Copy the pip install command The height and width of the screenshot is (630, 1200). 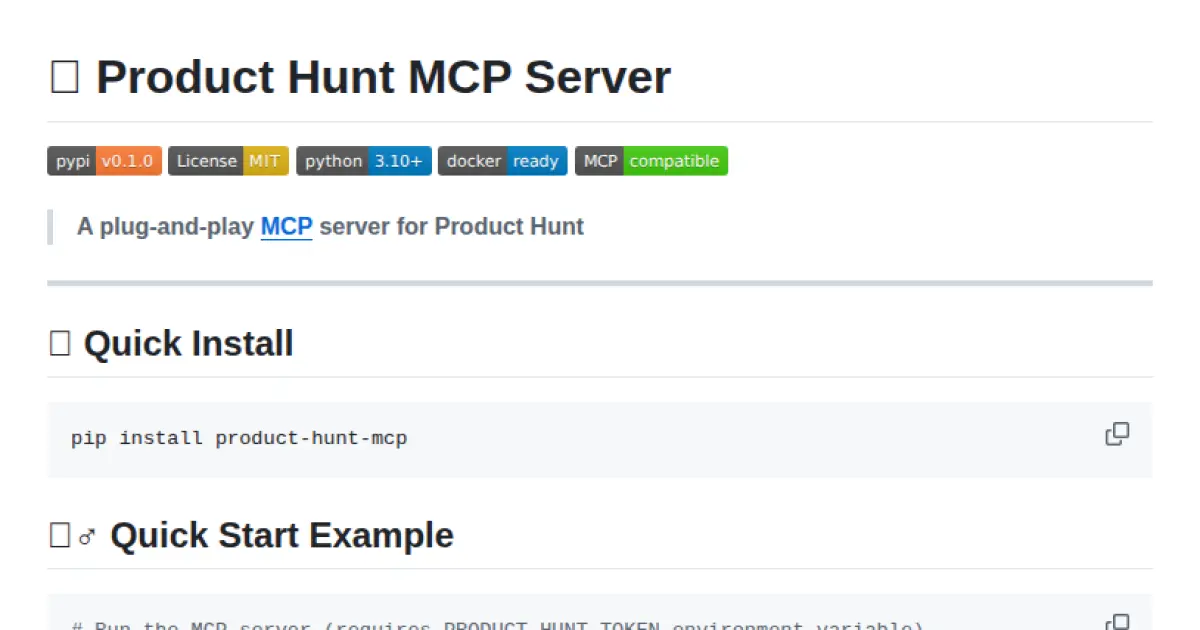[1117, 433]
